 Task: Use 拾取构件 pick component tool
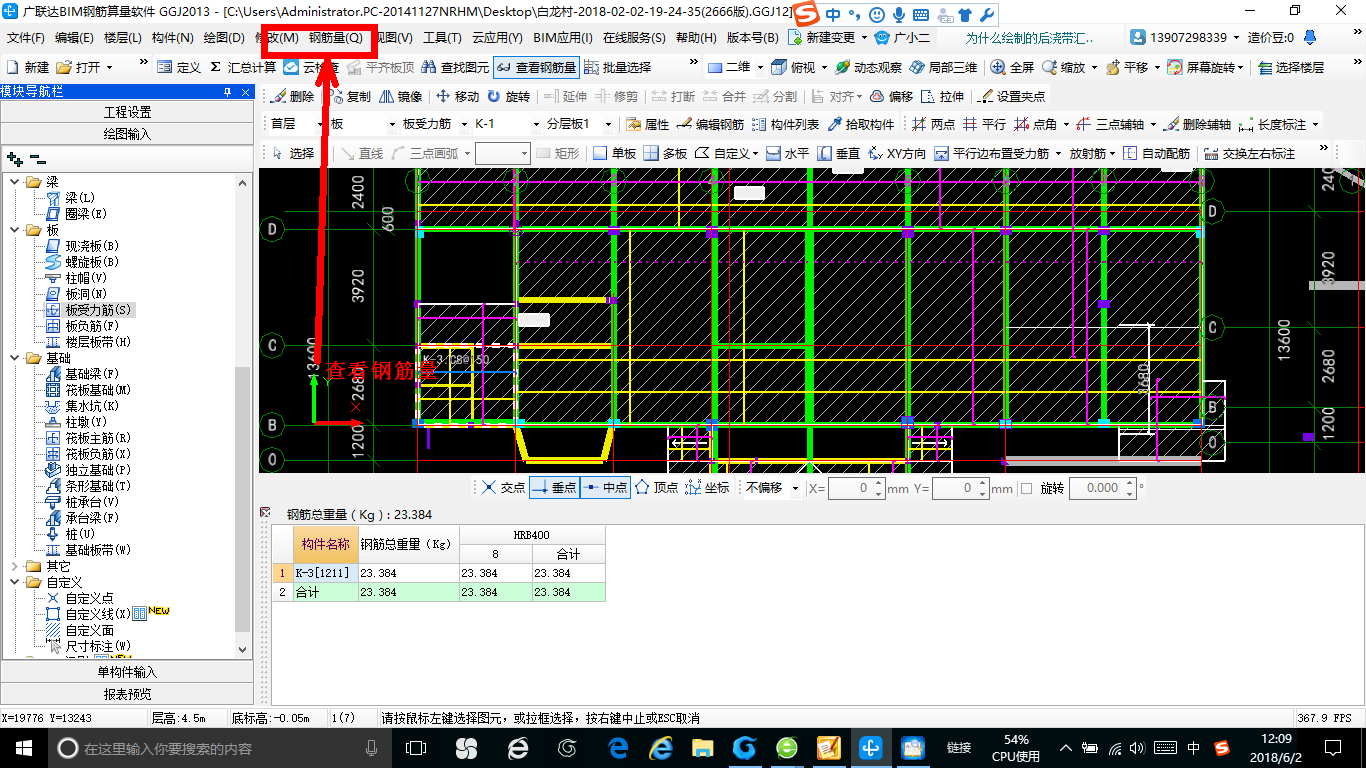click(861, 125)
